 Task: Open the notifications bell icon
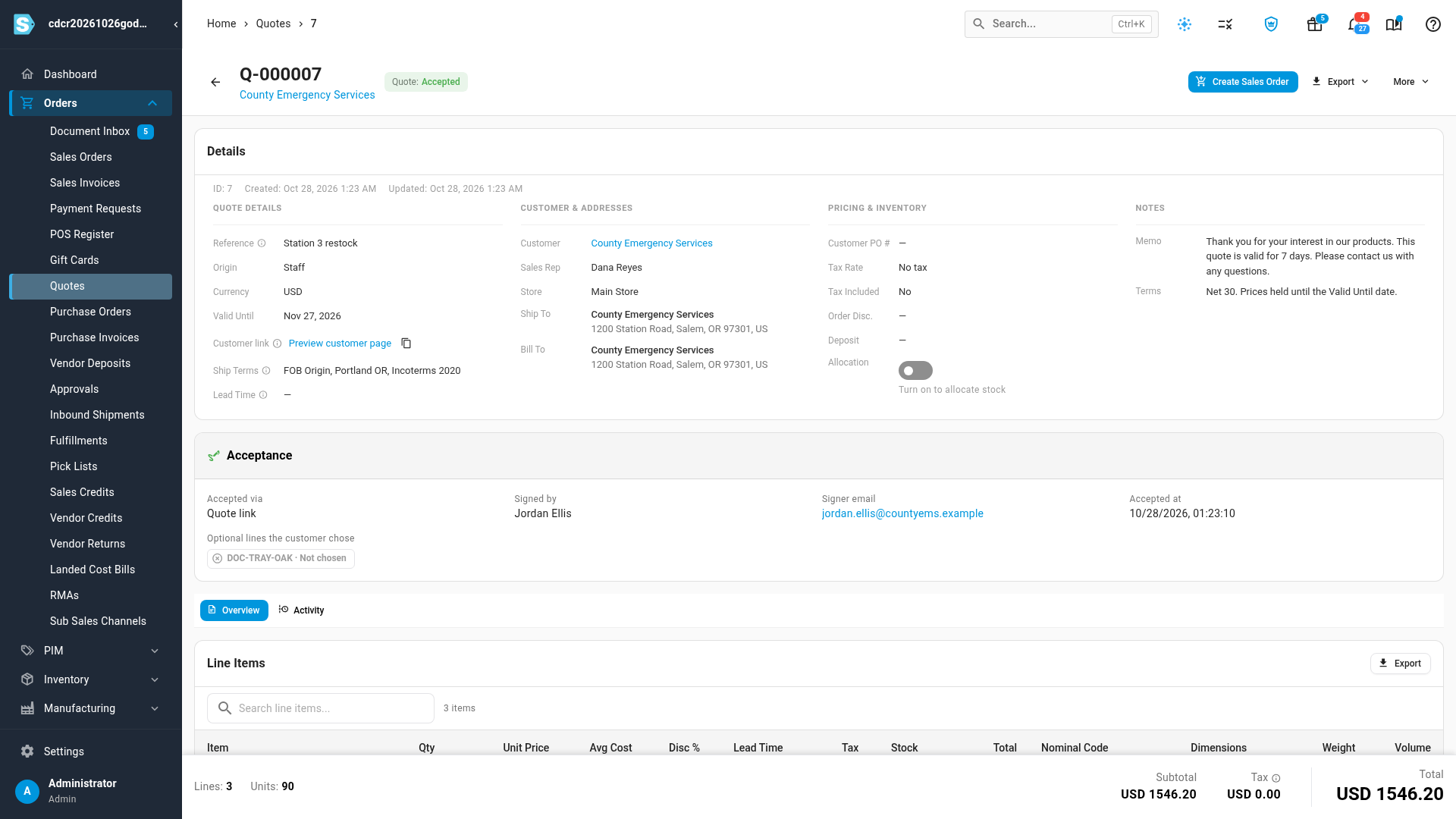(1356, 24)
